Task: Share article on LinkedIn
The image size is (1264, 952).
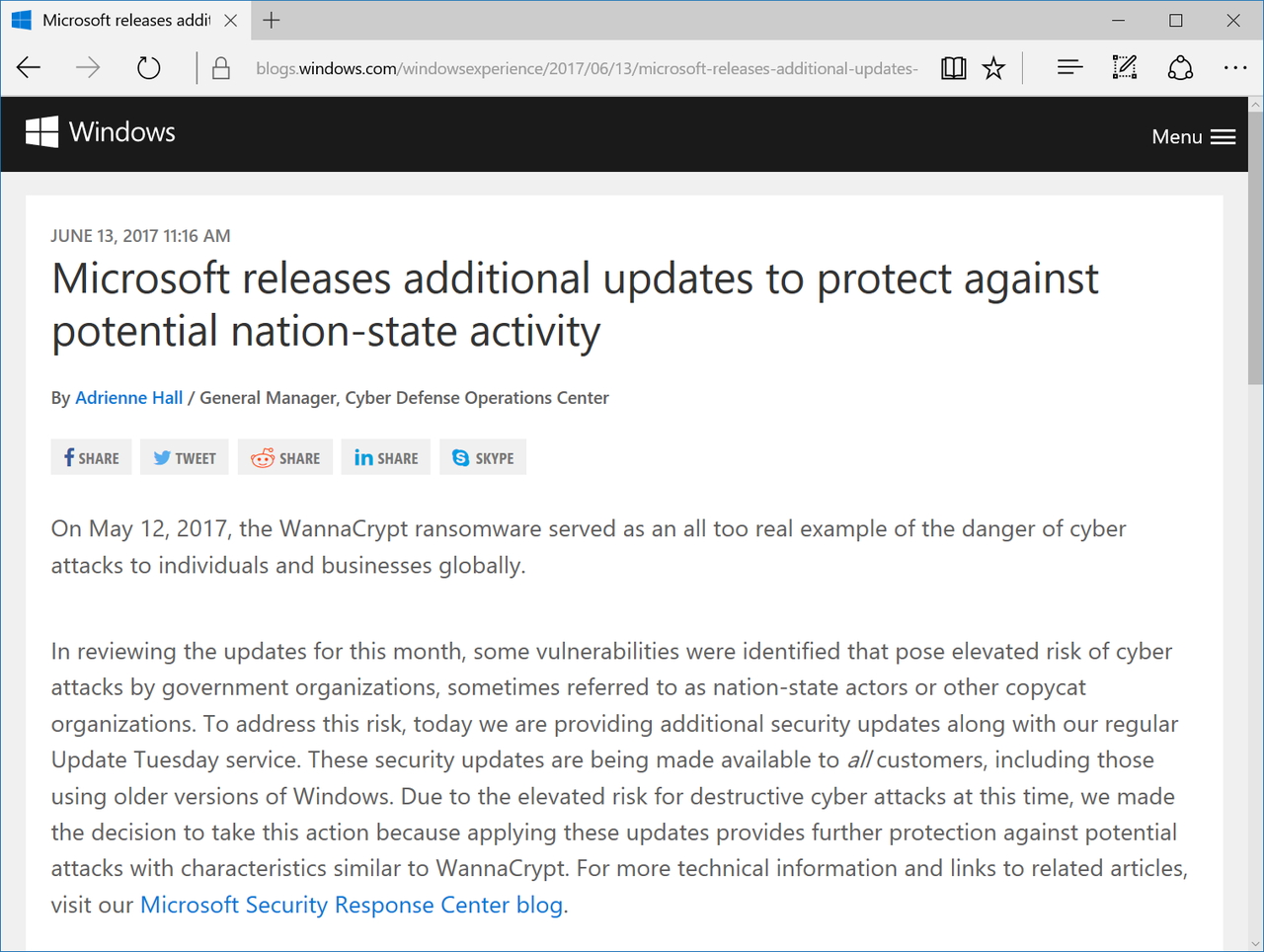Action: pos(386,457)
